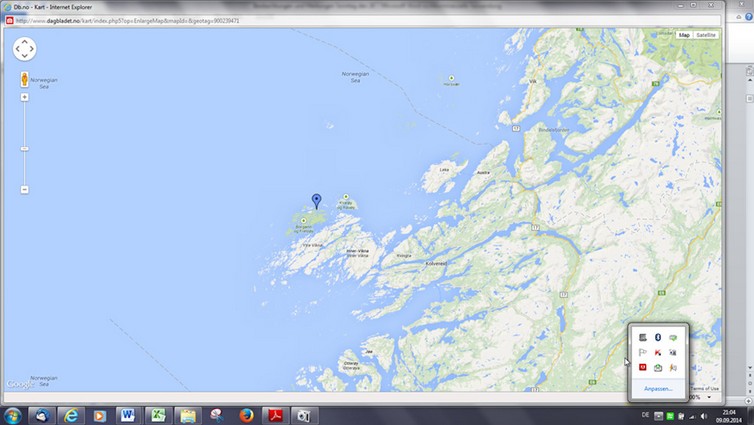Click the blue location marker pin
Screen dimensions: 754x425
point(317,201)
